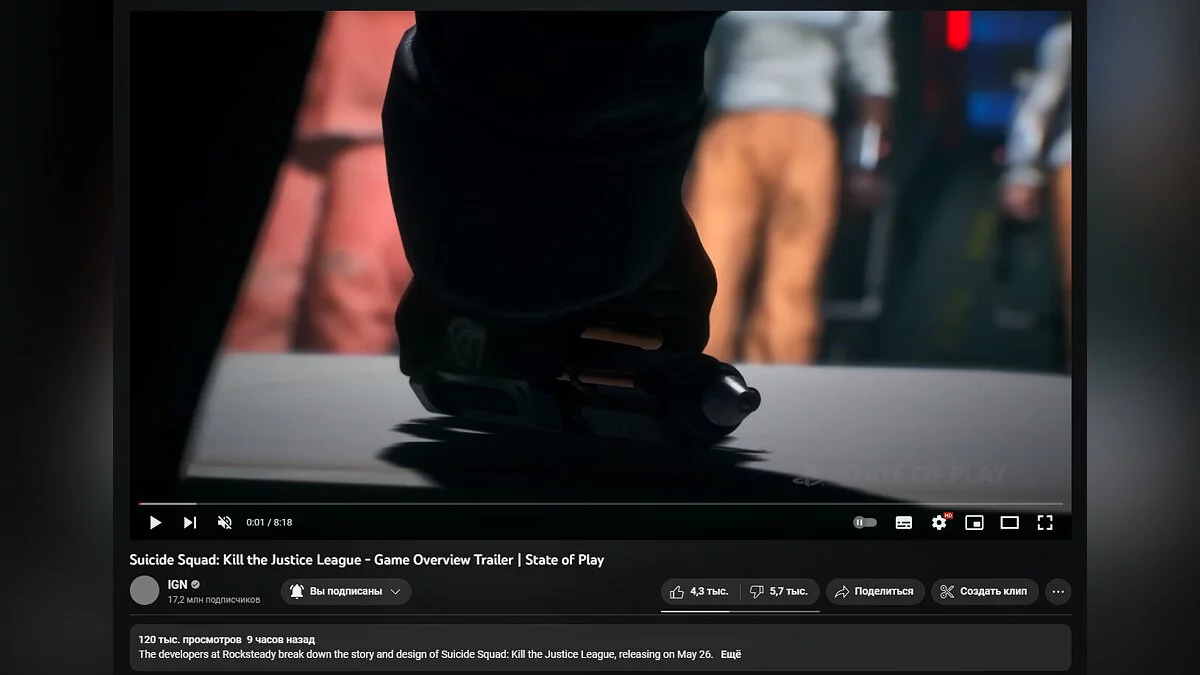Image resolution: width=1200 pixels, height=675 pixels.
Task: Like the video (4,3 тыс.)
Action: coord(700,591)
